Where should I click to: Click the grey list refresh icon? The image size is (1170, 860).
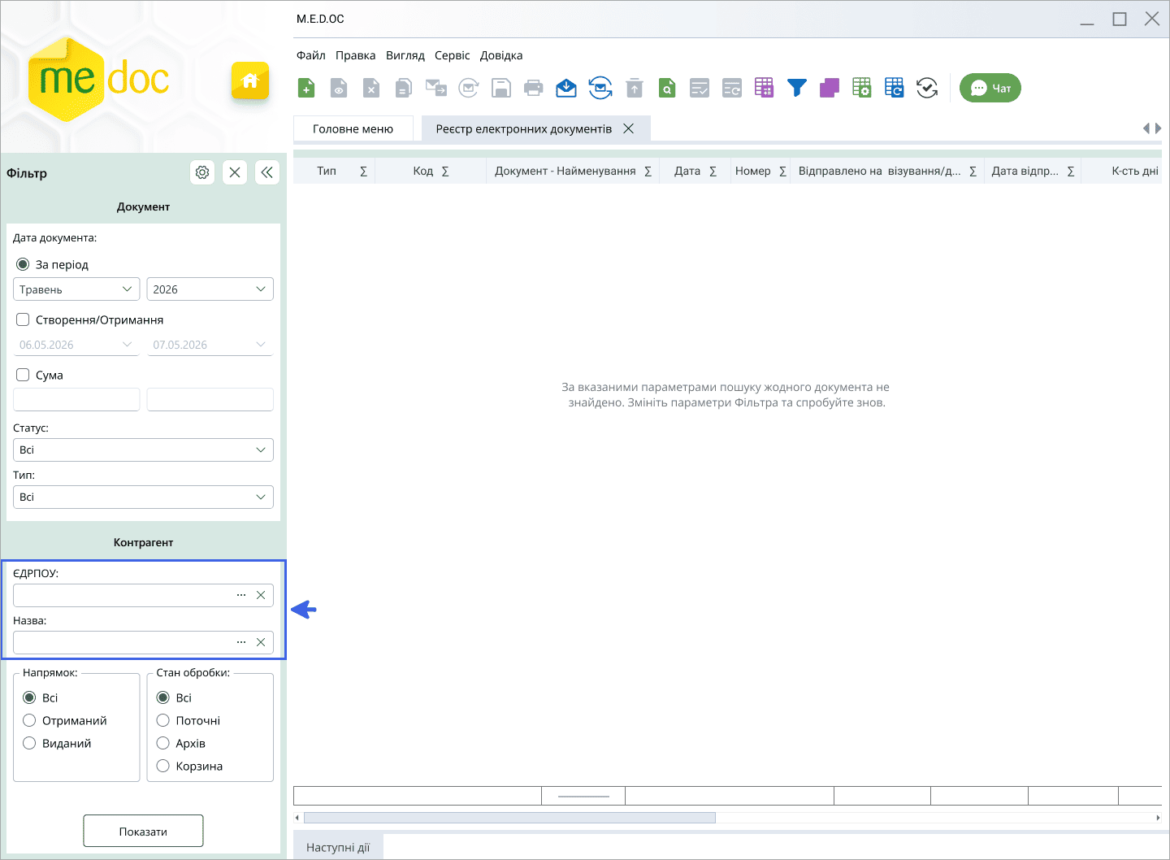click(732, 88)
